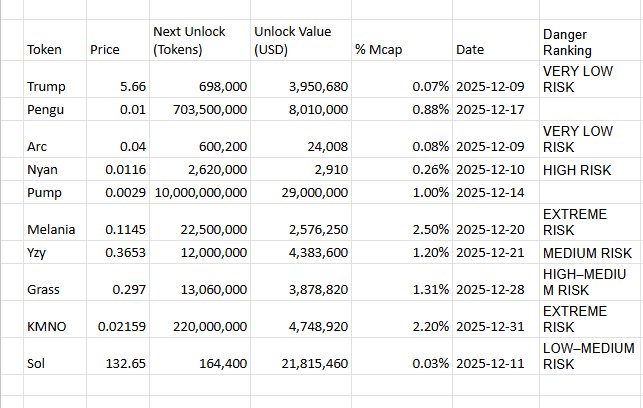The height and width of the screenshot is (408, 643).
Task: Select the Trump token cell
Action: [47, 87]
